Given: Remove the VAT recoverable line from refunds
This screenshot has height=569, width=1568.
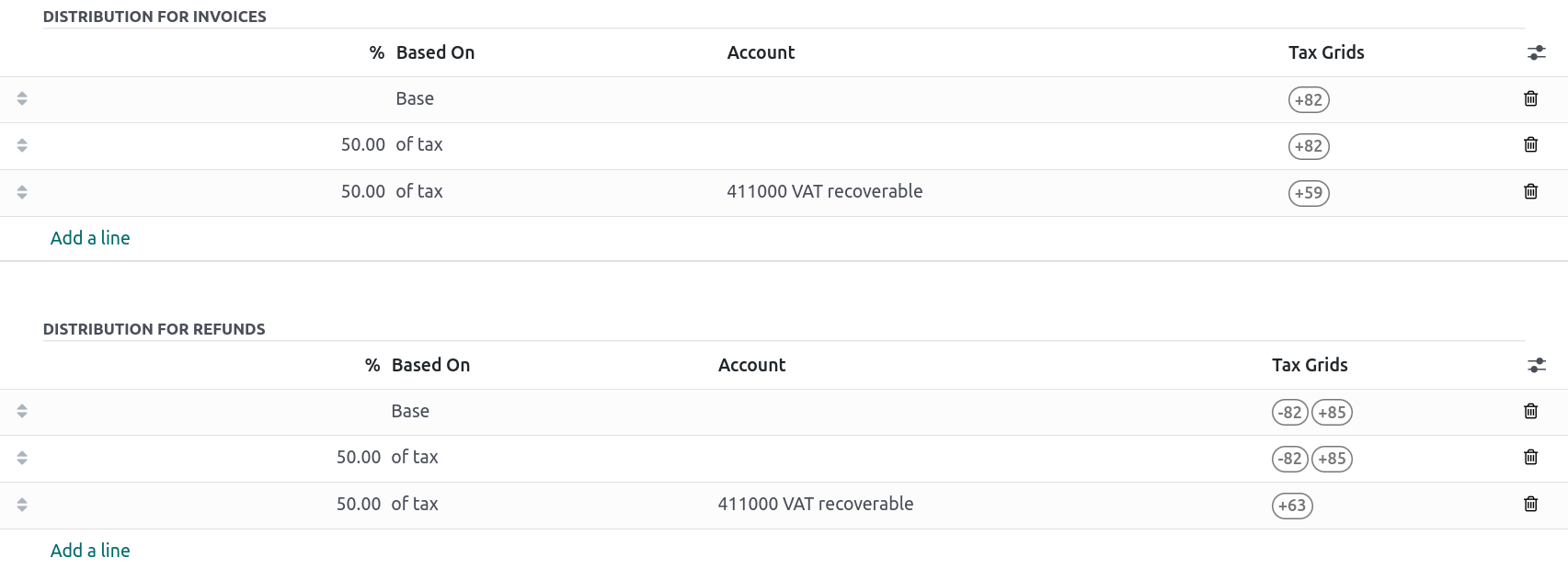Looking at the screenshot, I should click(1530, 503).
